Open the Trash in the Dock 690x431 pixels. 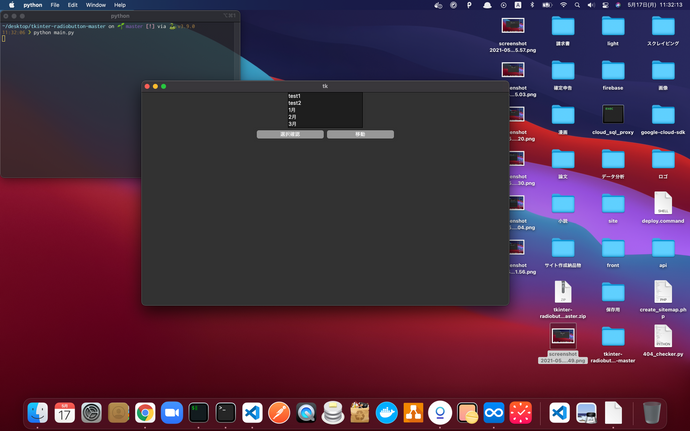pyautogui.click(x=652, y=413)
